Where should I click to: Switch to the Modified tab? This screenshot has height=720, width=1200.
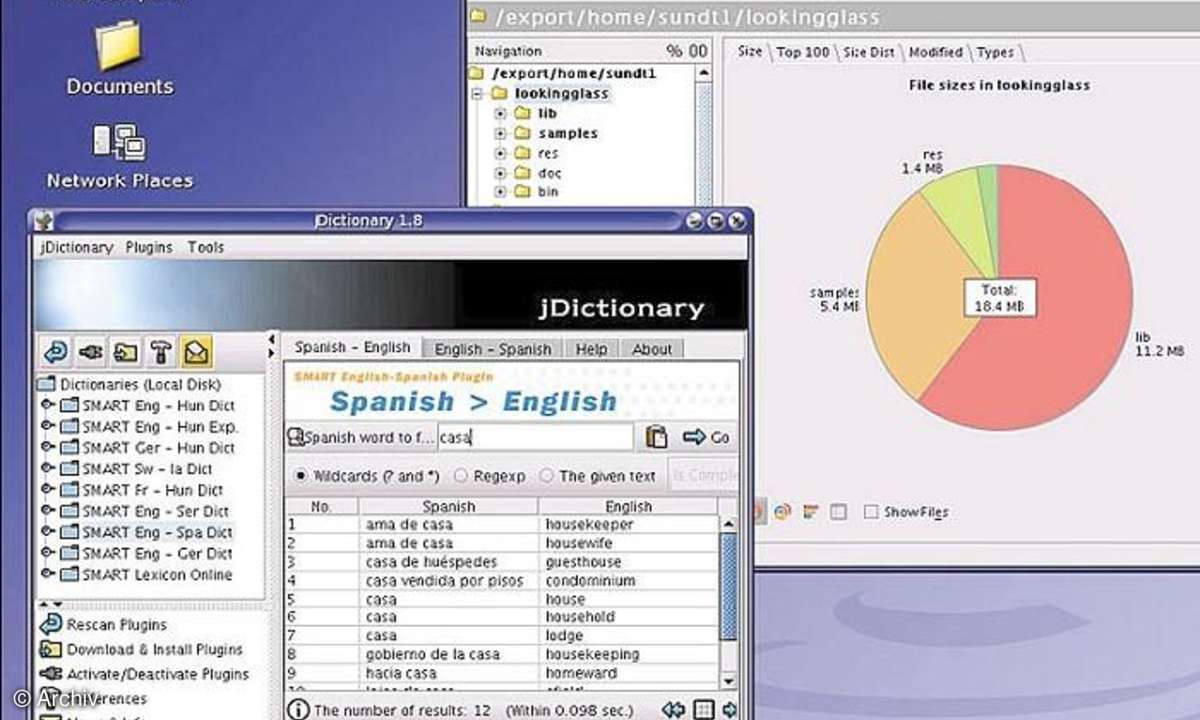pos(935,52)
